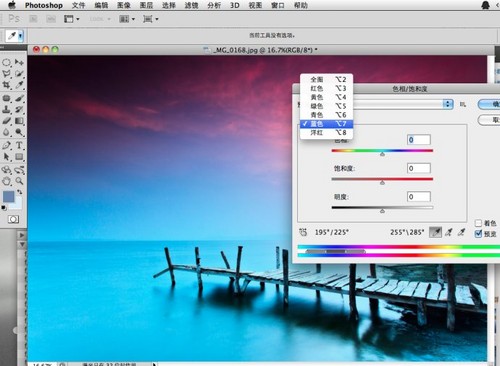
Task: Select the Type tool in toolbox
Action: click(19, 145)
